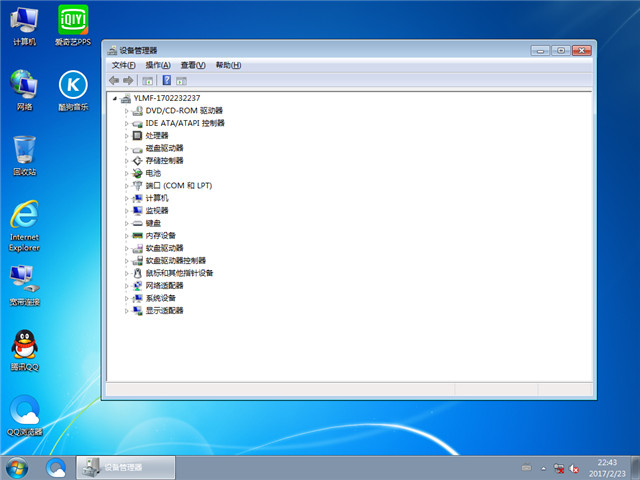Click the muted volume tray icon
The image size is (640, 480).
coord(574,468)
